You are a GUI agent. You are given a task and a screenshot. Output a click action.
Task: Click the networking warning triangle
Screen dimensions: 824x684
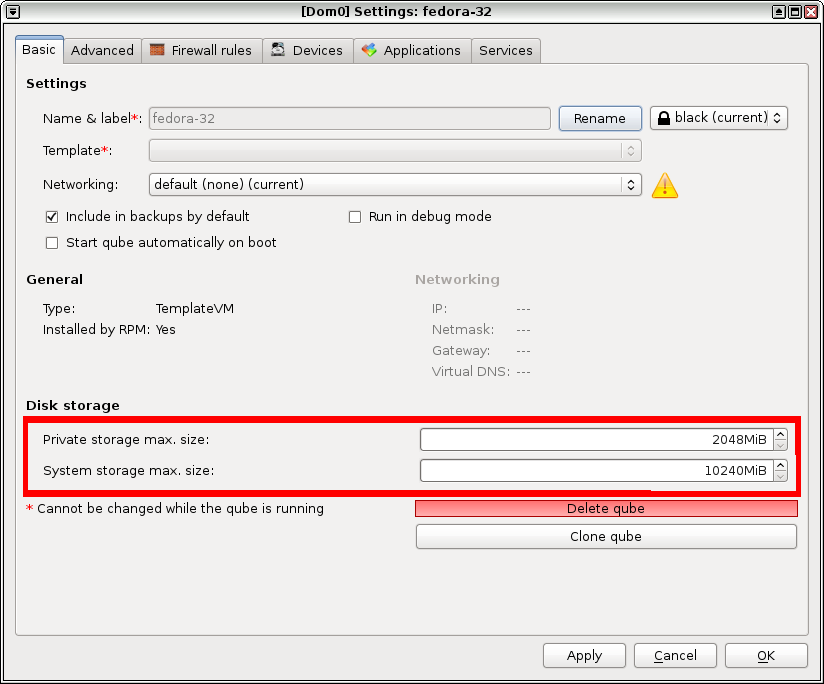pos(664,185)
